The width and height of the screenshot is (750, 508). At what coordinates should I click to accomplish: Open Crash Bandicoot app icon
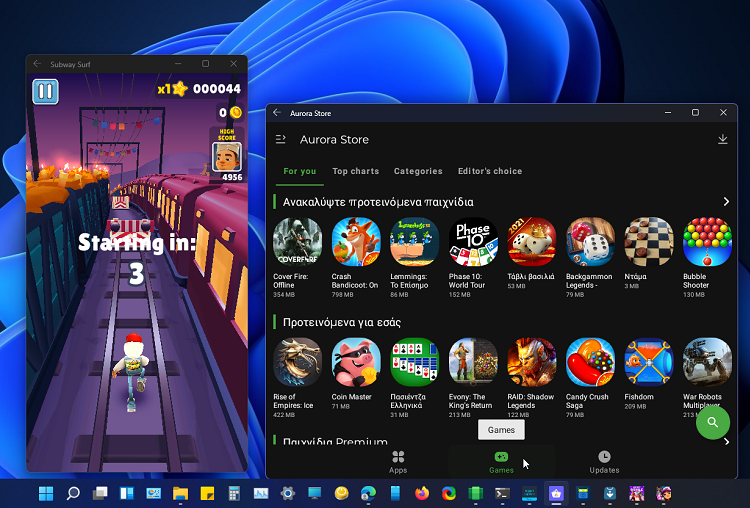[x=356, y=242]
